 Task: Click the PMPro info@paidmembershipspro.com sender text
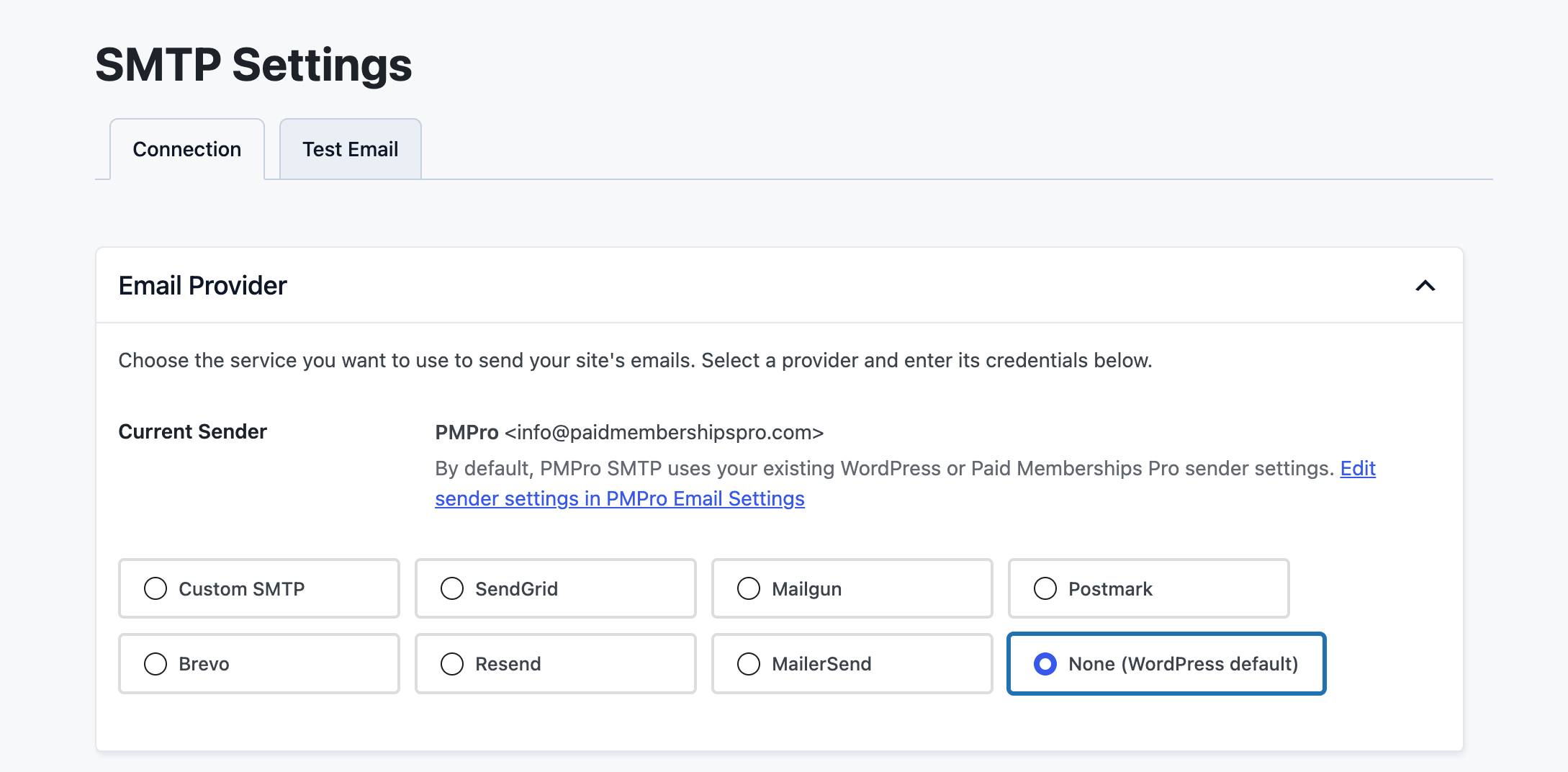click(x=629, y=432)
